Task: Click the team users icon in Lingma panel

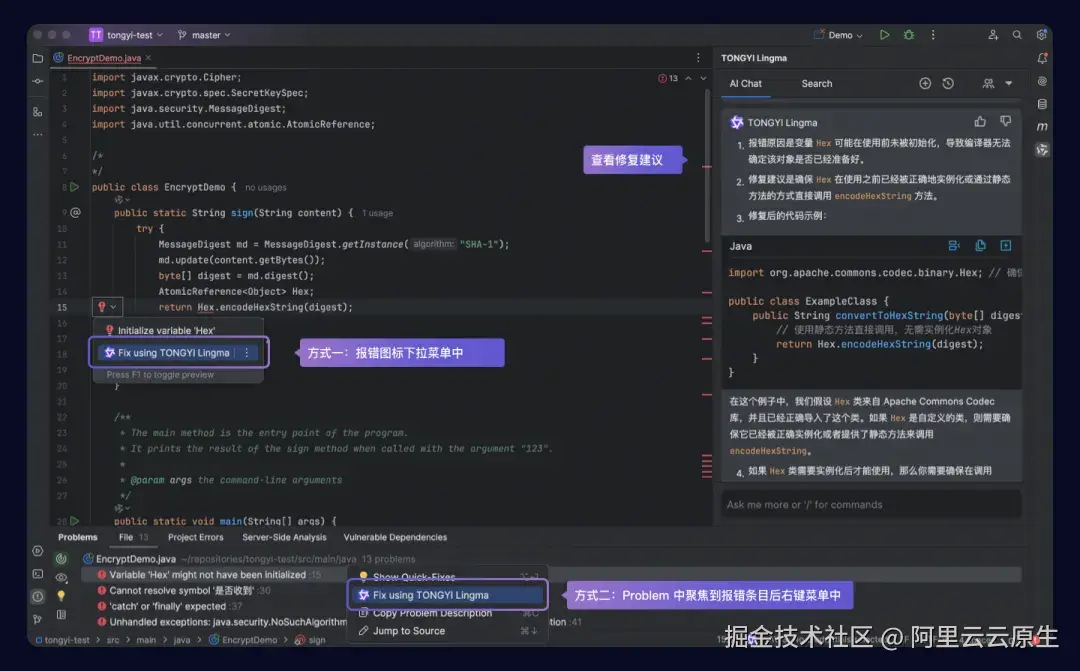Action: 988,83
